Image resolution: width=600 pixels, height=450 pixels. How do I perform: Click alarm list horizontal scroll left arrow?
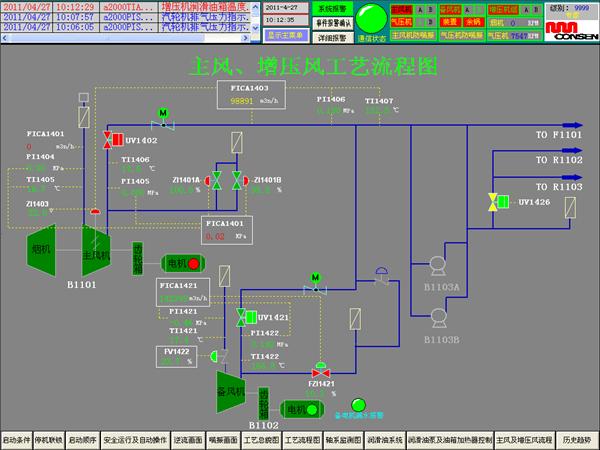[5, 38]
